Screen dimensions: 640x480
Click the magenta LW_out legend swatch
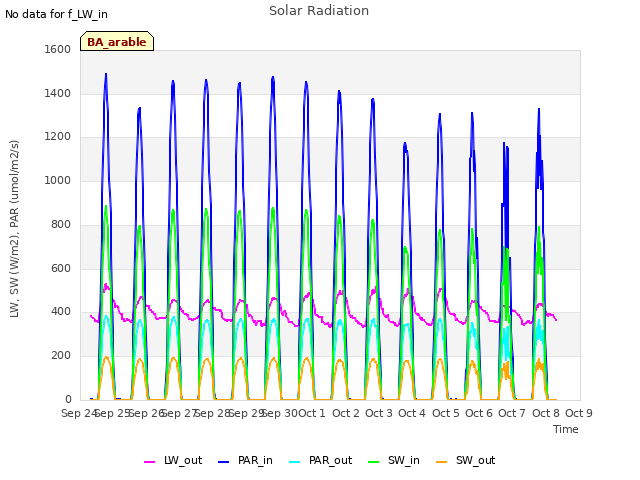tap(149, 462)
